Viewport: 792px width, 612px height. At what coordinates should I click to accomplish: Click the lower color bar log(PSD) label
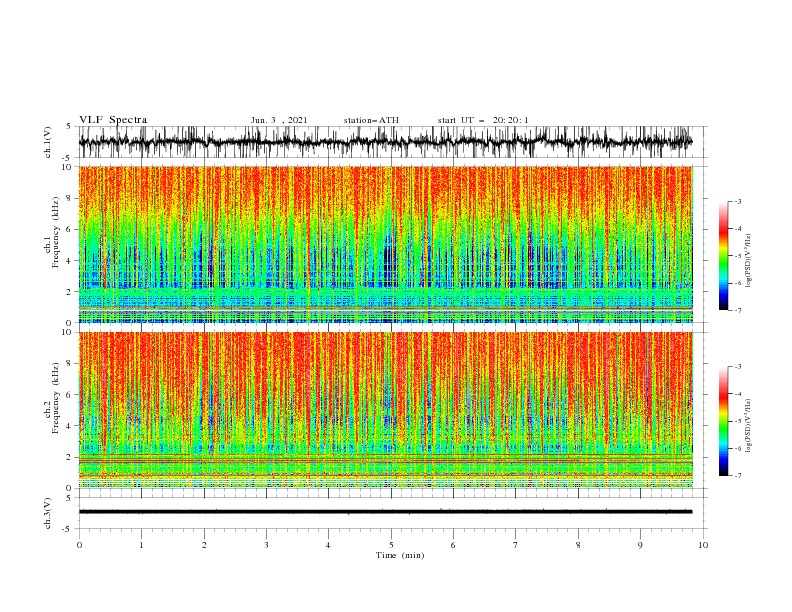[748, 426]
